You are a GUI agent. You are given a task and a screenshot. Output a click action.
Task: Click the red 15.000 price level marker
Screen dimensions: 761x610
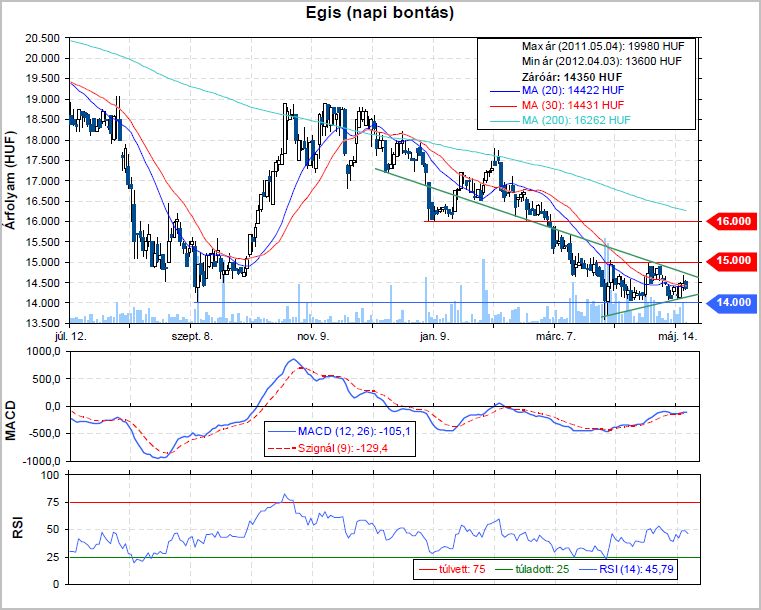point(730,261)
